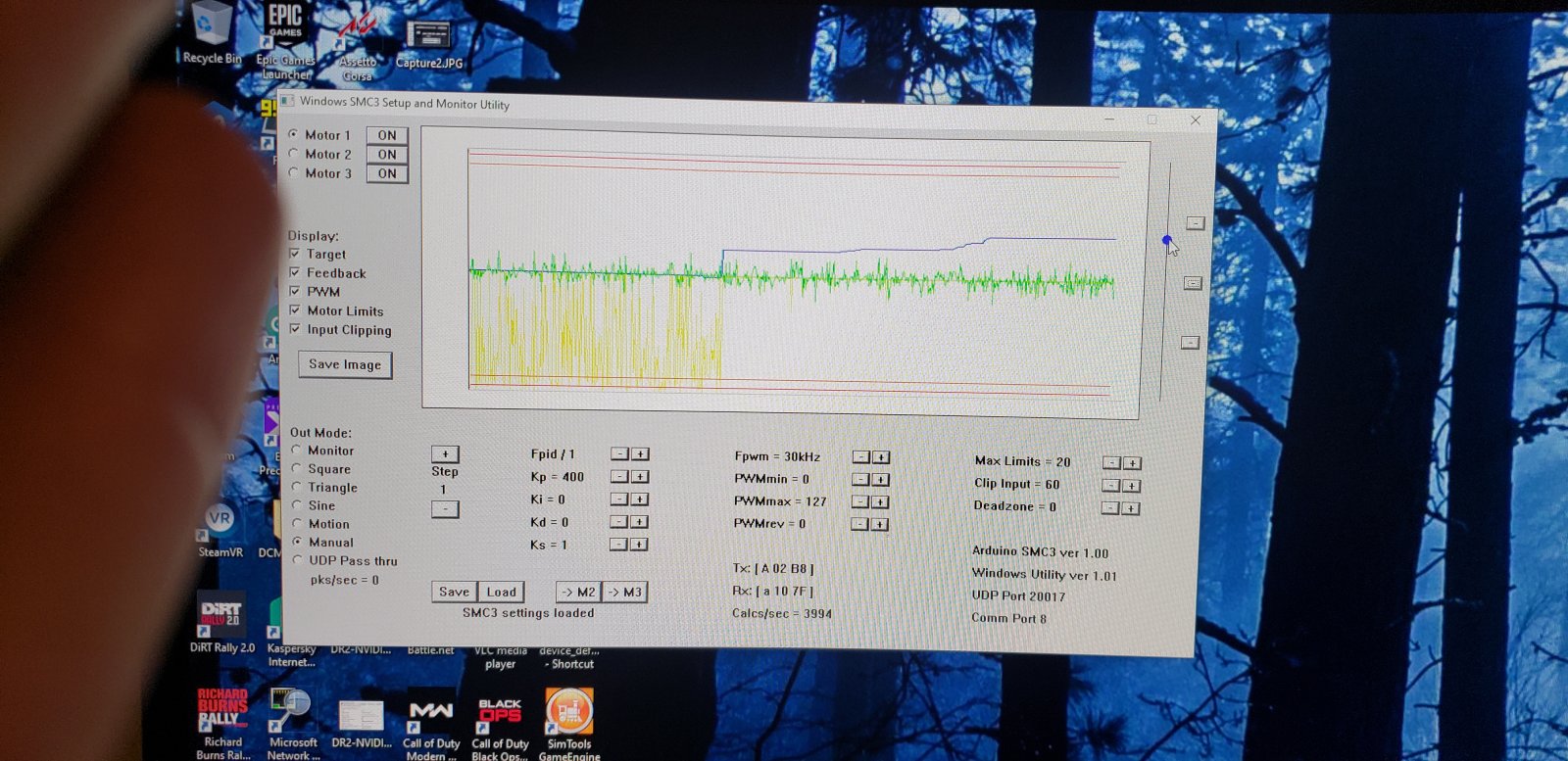The height and width of the screenshot is (761, 1568).
Task: Open the DiRT Rally 2.0 desktop shortcut
Action: pos(221,616)
